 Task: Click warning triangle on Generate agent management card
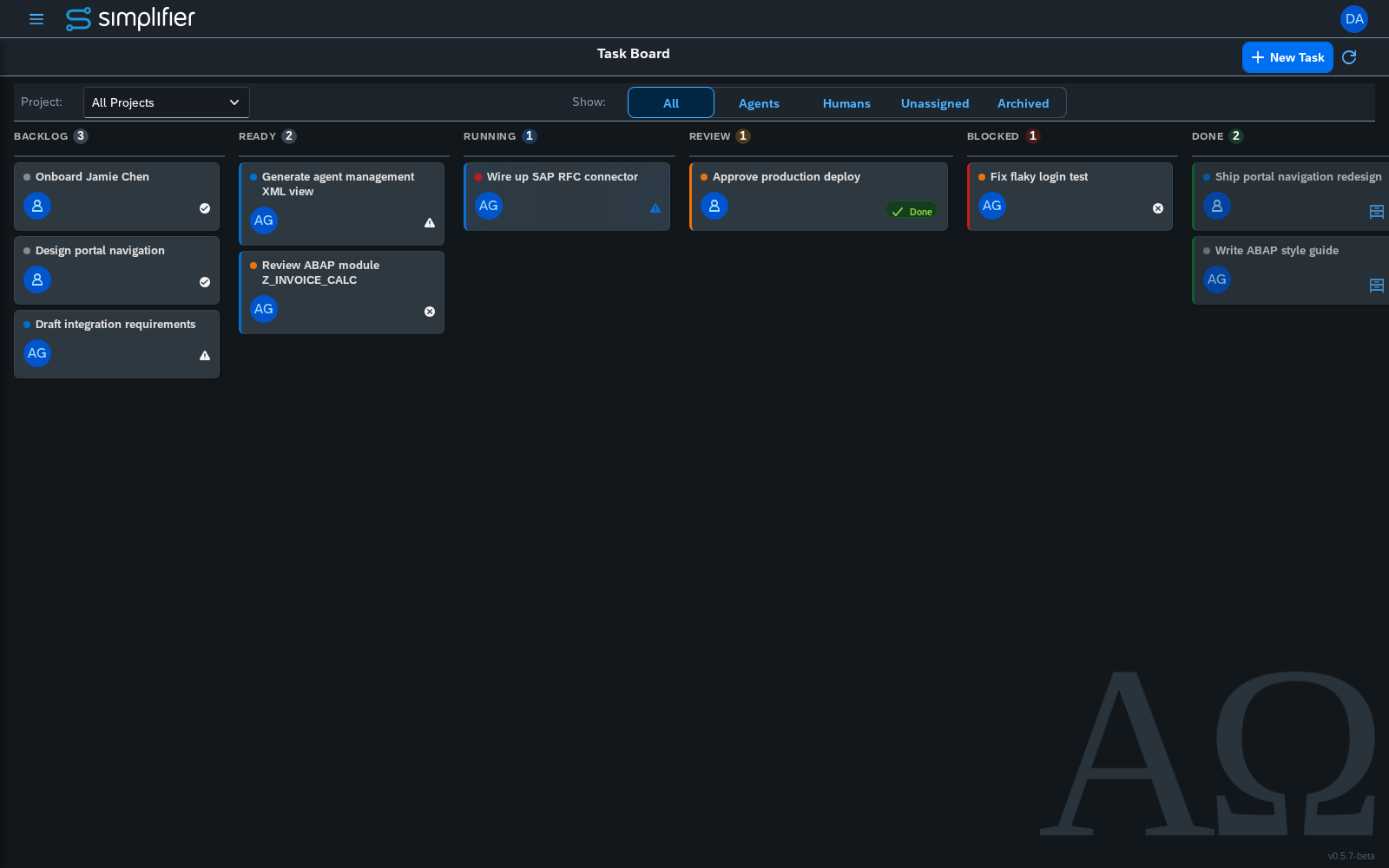[x=430, y=223]
